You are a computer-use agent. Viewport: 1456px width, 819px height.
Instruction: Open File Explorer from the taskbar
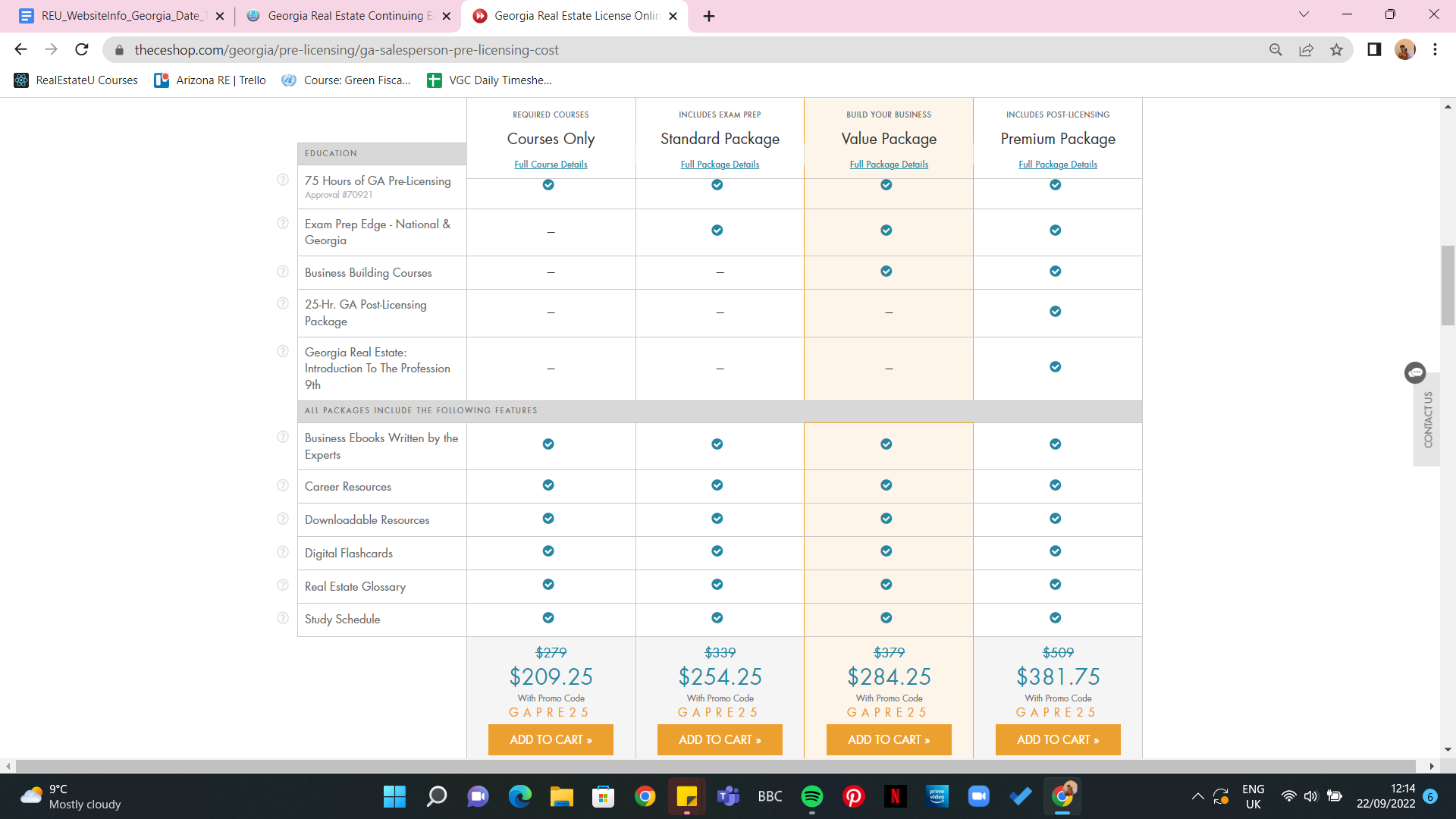click(562, 796)
